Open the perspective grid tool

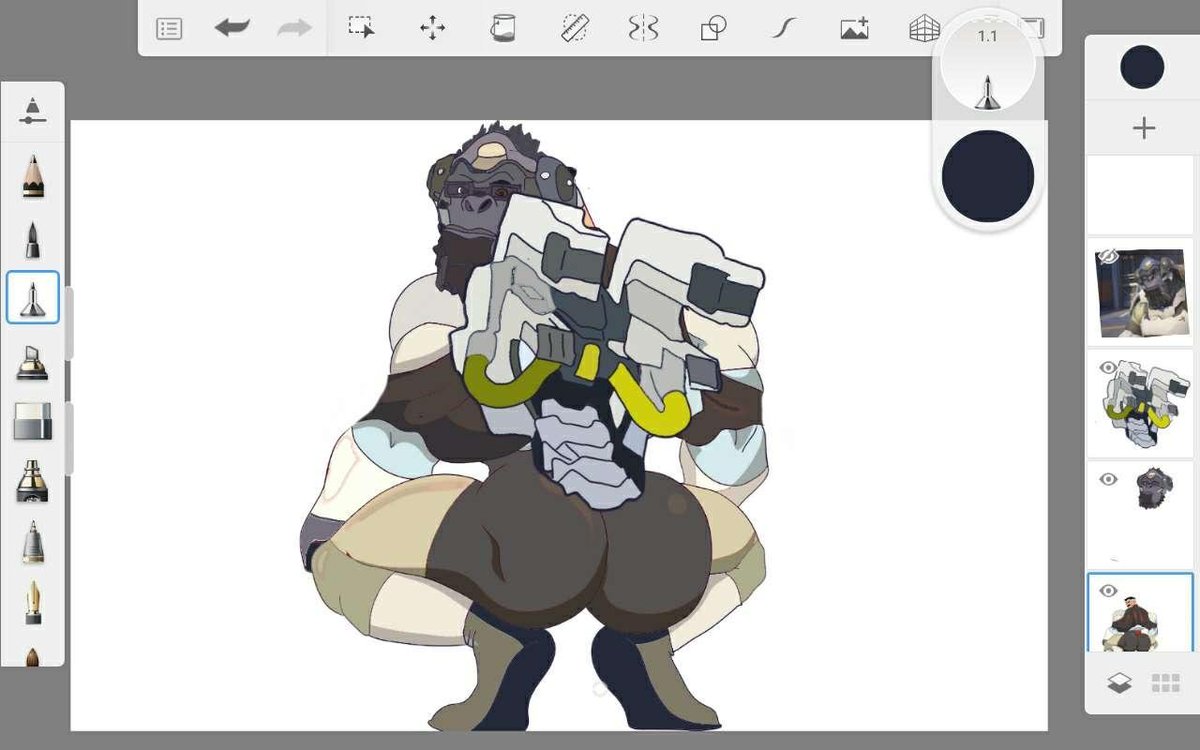click(924, 29)
